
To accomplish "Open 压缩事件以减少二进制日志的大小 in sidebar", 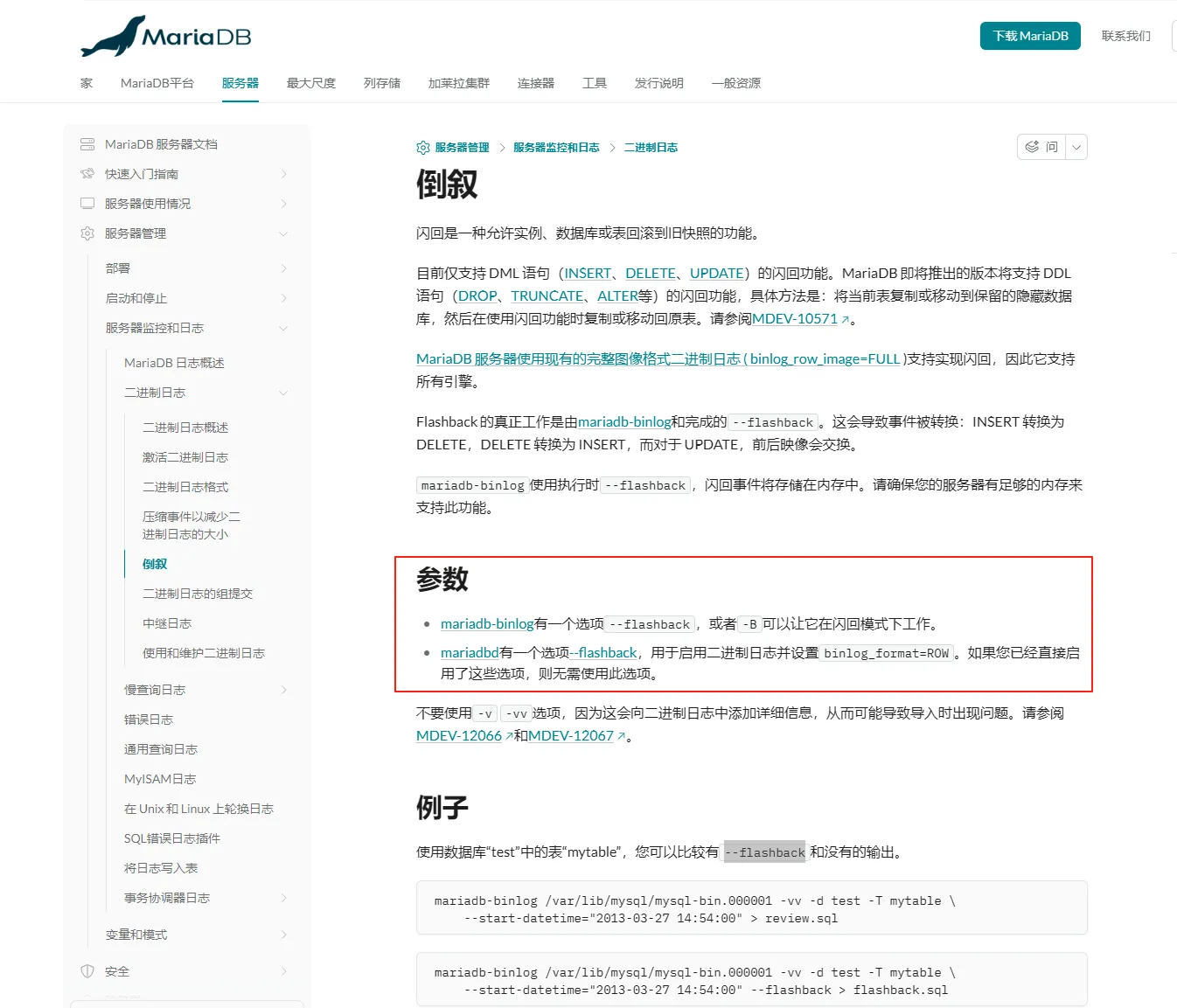I will click(x=192, y=525).
